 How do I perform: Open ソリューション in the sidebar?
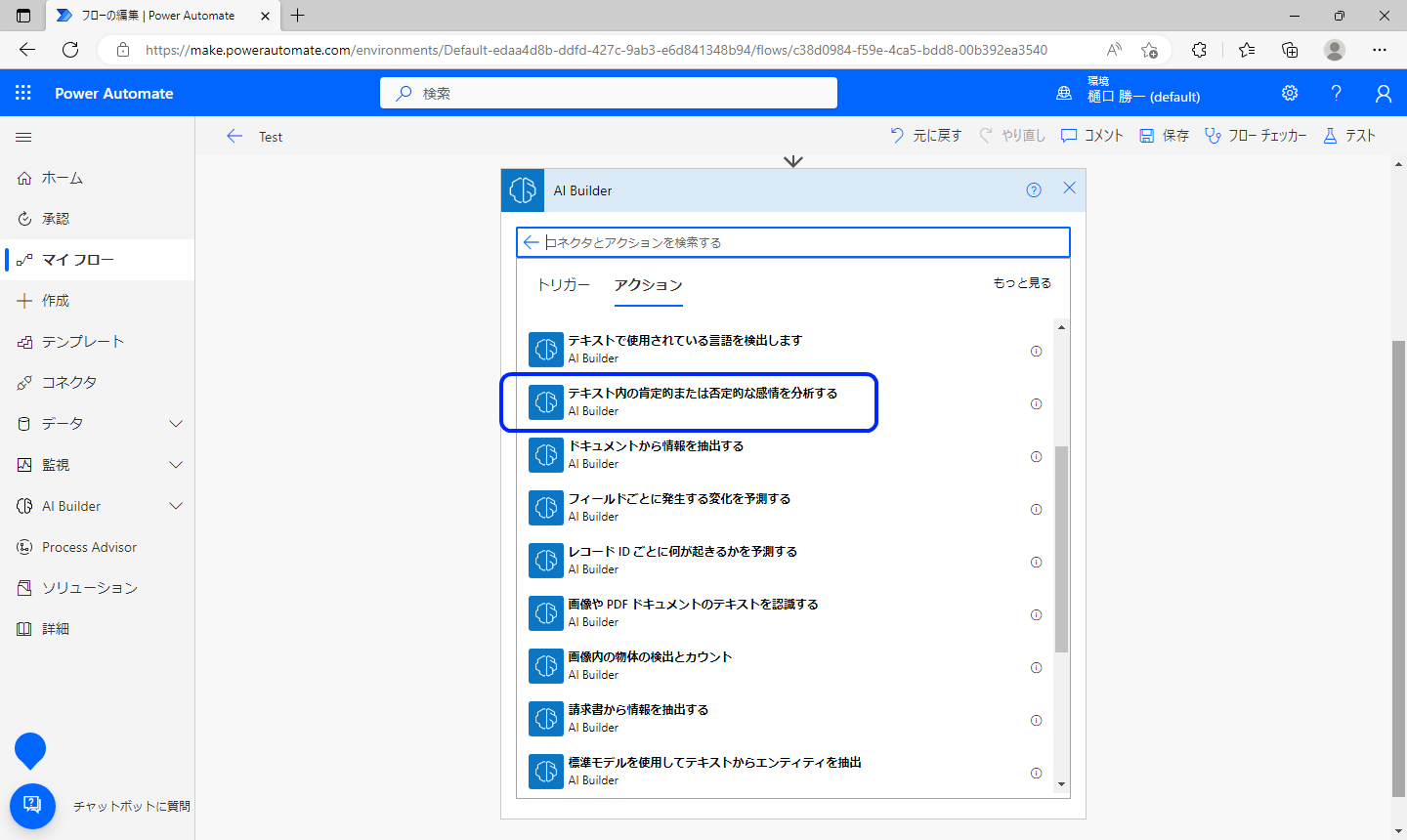97,588
